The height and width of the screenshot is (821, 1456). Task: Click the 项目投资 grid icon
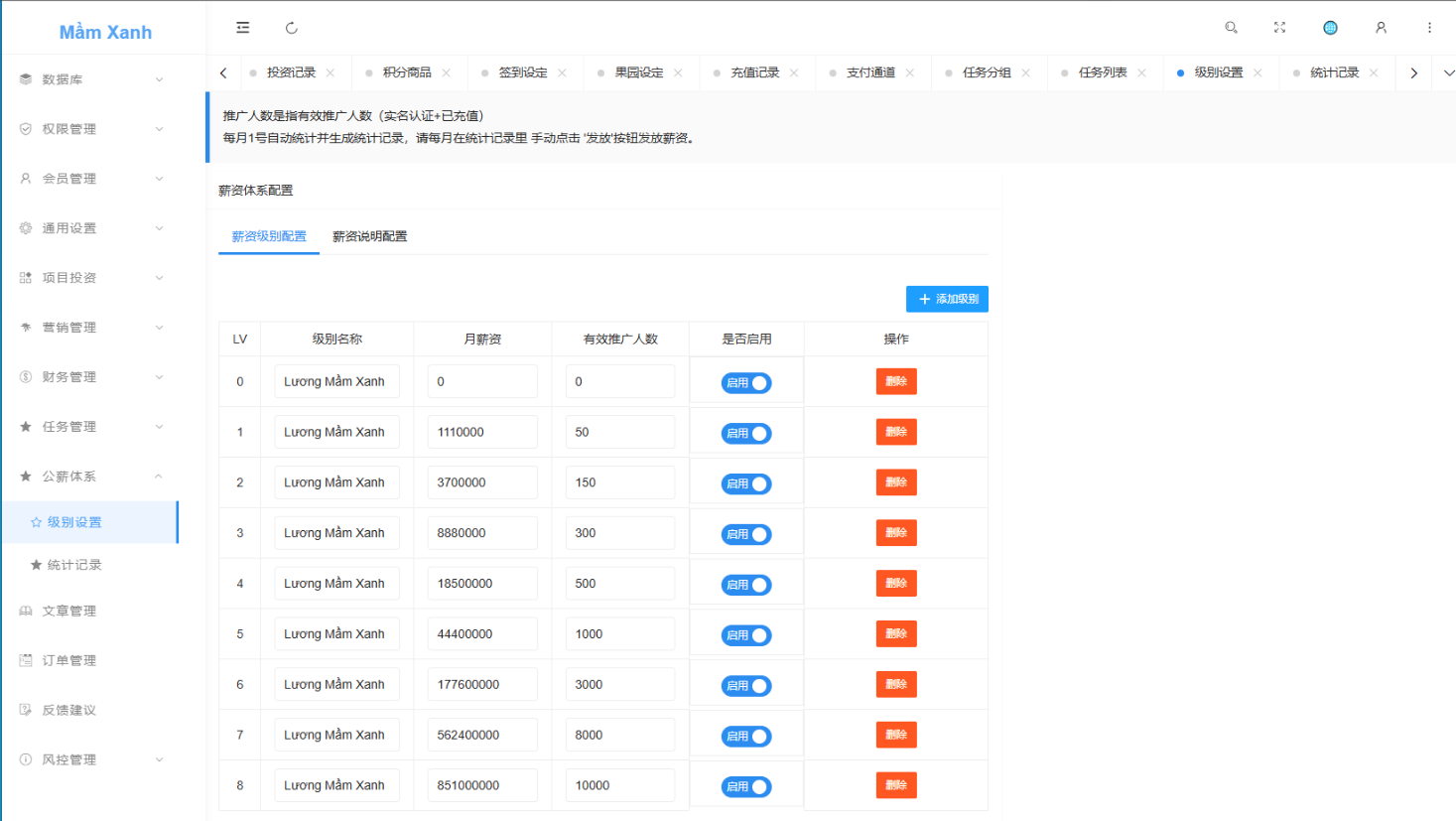tap(26, 278)
